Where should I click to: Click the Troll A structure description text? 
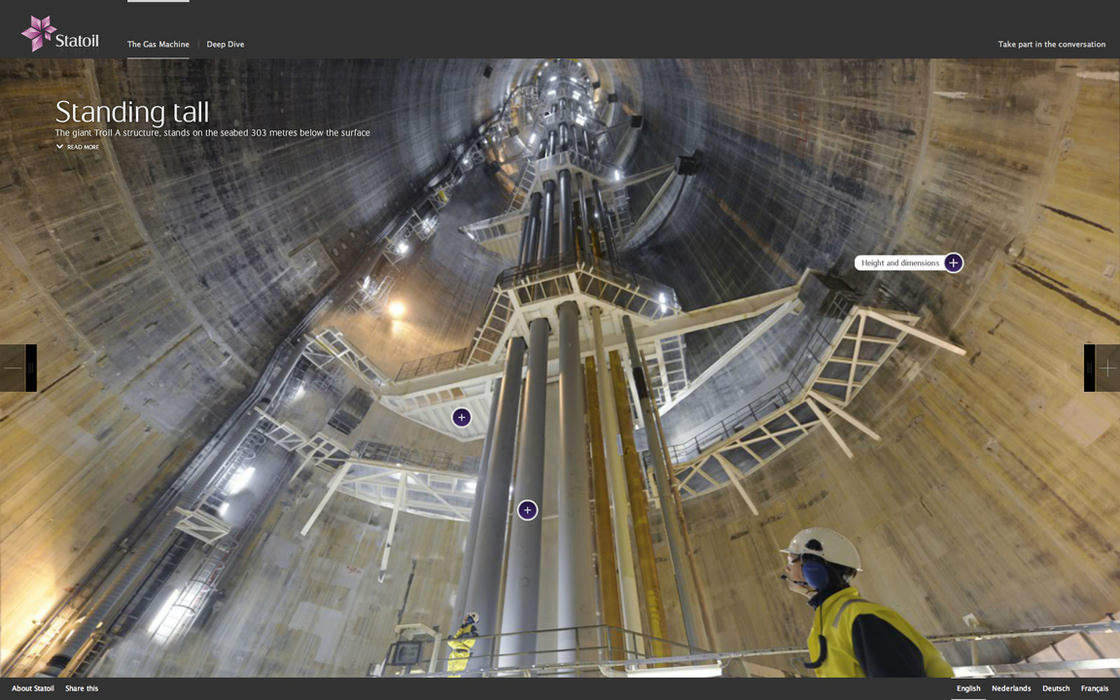[213, 133]
